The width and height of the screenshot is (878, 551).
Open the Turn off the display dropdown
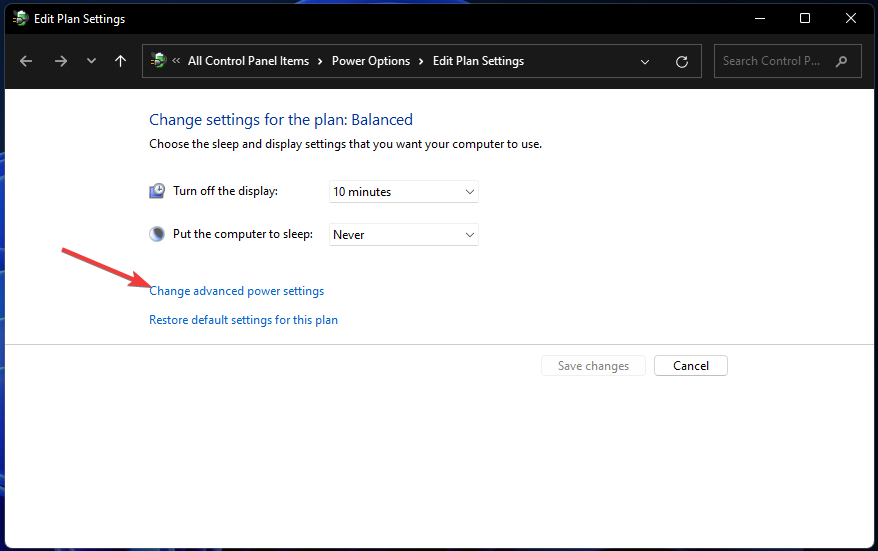click(x=404, y=192)
